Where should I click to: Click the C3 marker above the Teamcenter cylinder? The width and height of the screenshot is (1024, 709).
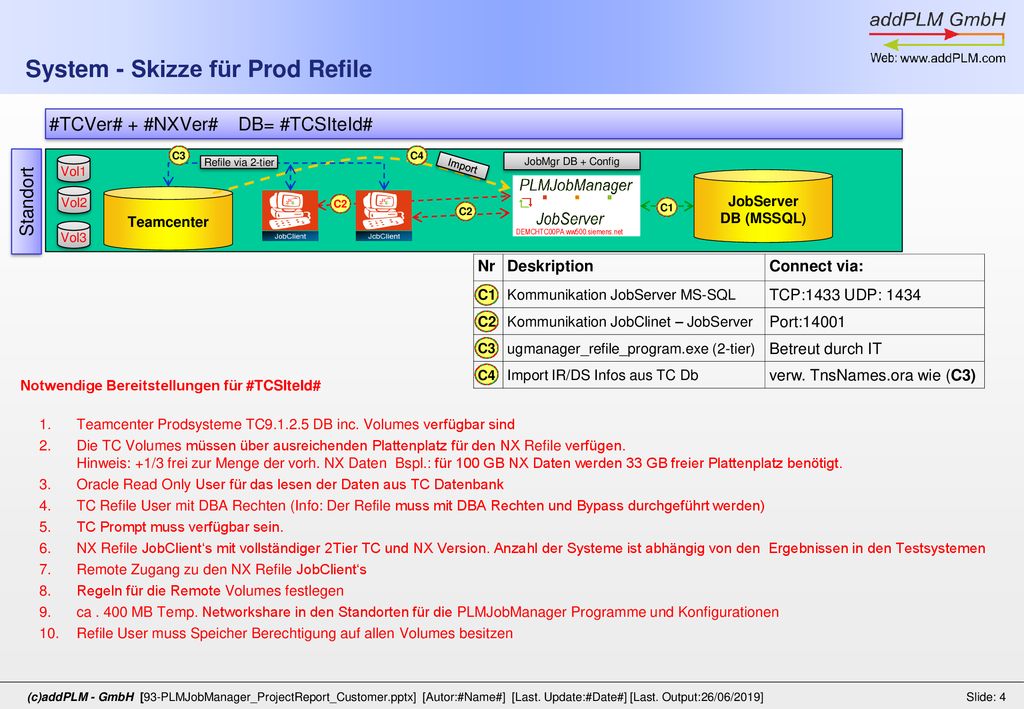178,155
